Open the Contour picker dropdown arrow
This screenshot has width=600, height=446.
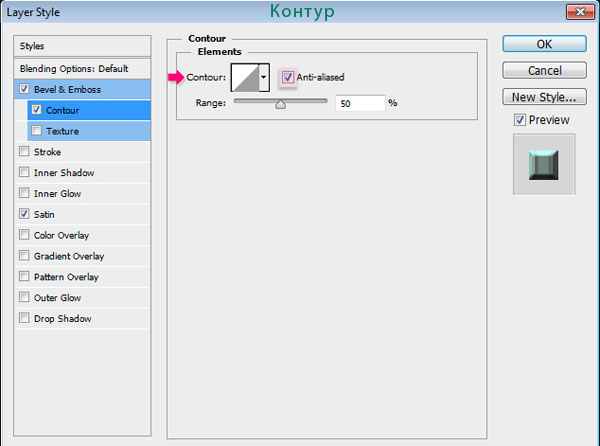[x=264, y=78]
